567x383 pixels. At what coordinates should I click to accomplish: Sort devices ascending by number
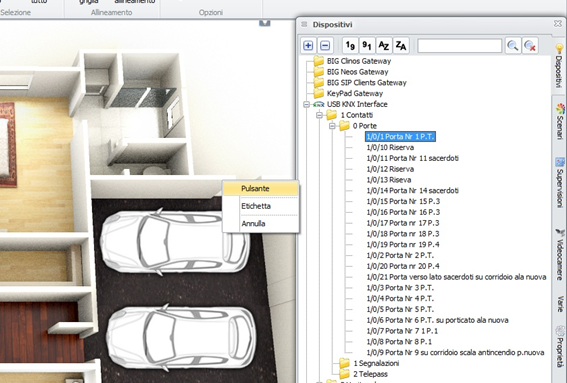click(350, 46)
